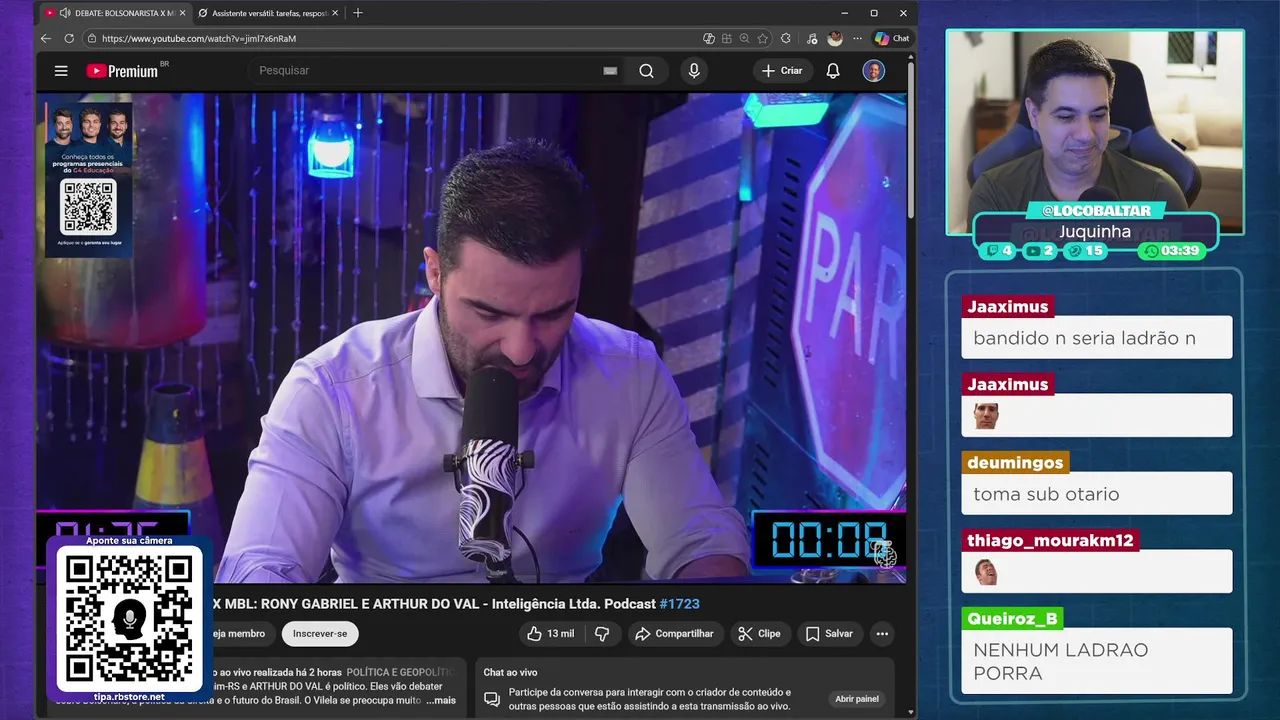Click the POLÍTICA E GEOPOLÍTICA hashtag link
Viewport: 1280px width, 720px height.
(400, 673)
